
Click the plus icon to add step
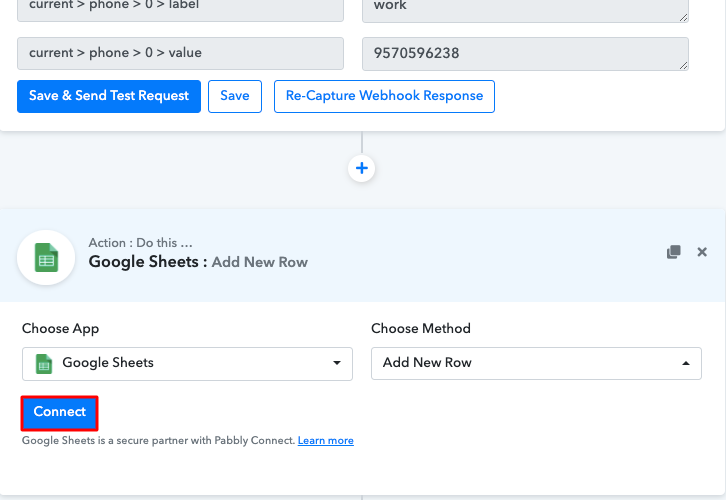(362, 168)
